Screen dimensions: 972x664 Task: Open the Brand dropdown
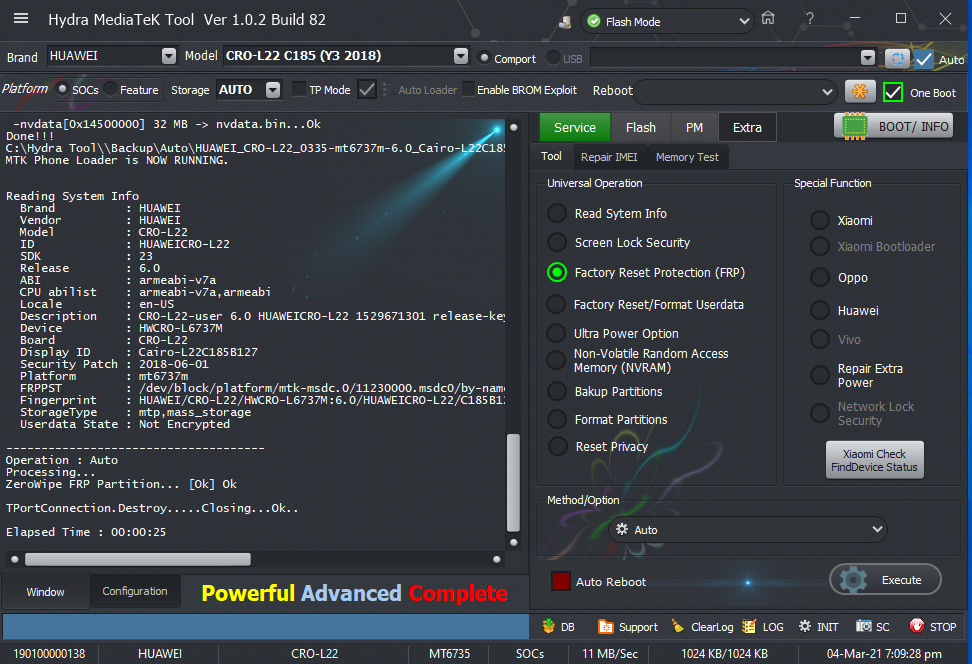(169, 56)
